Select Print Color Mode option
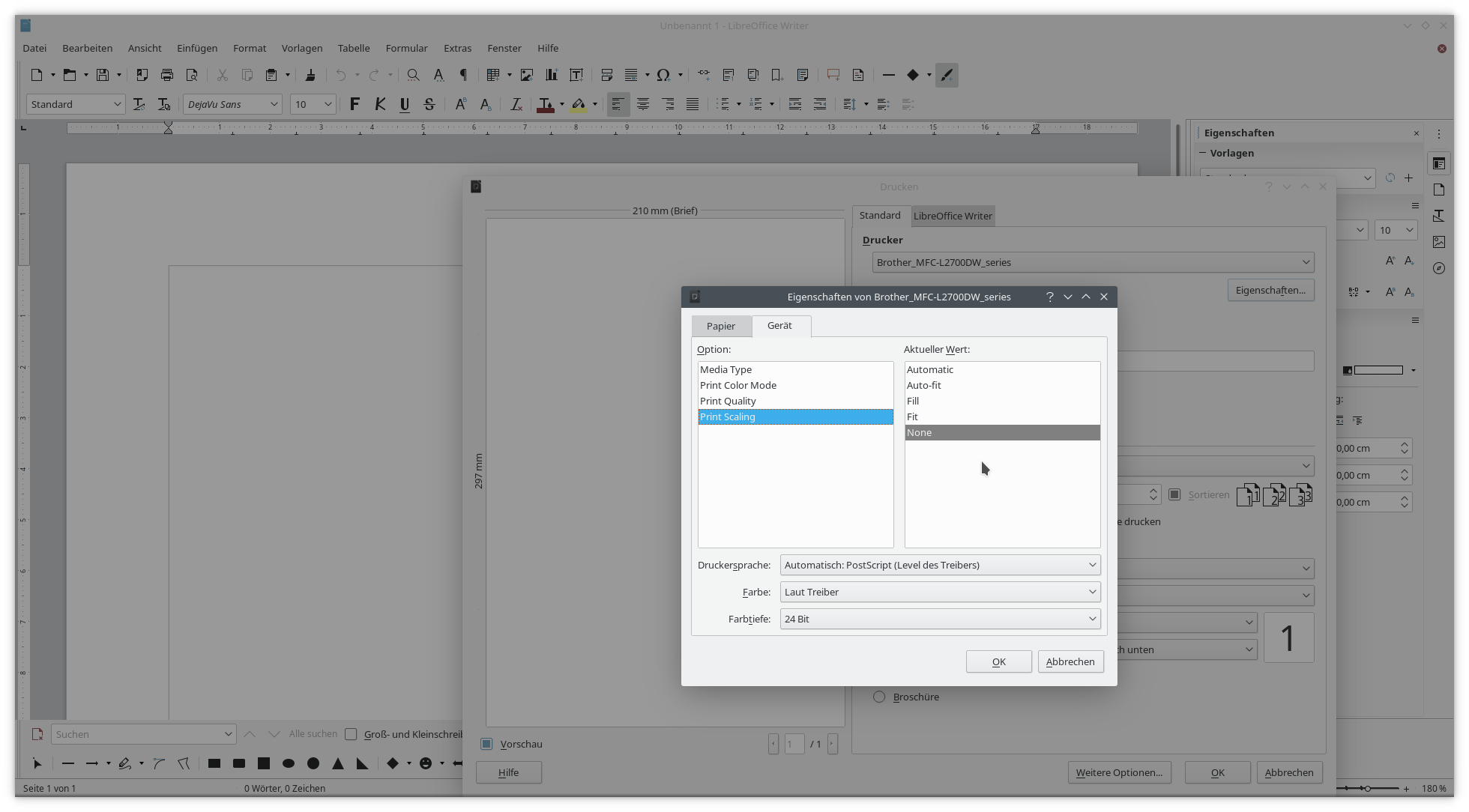The width and height of the screenshot is (1469, 812). click(795, 385)
